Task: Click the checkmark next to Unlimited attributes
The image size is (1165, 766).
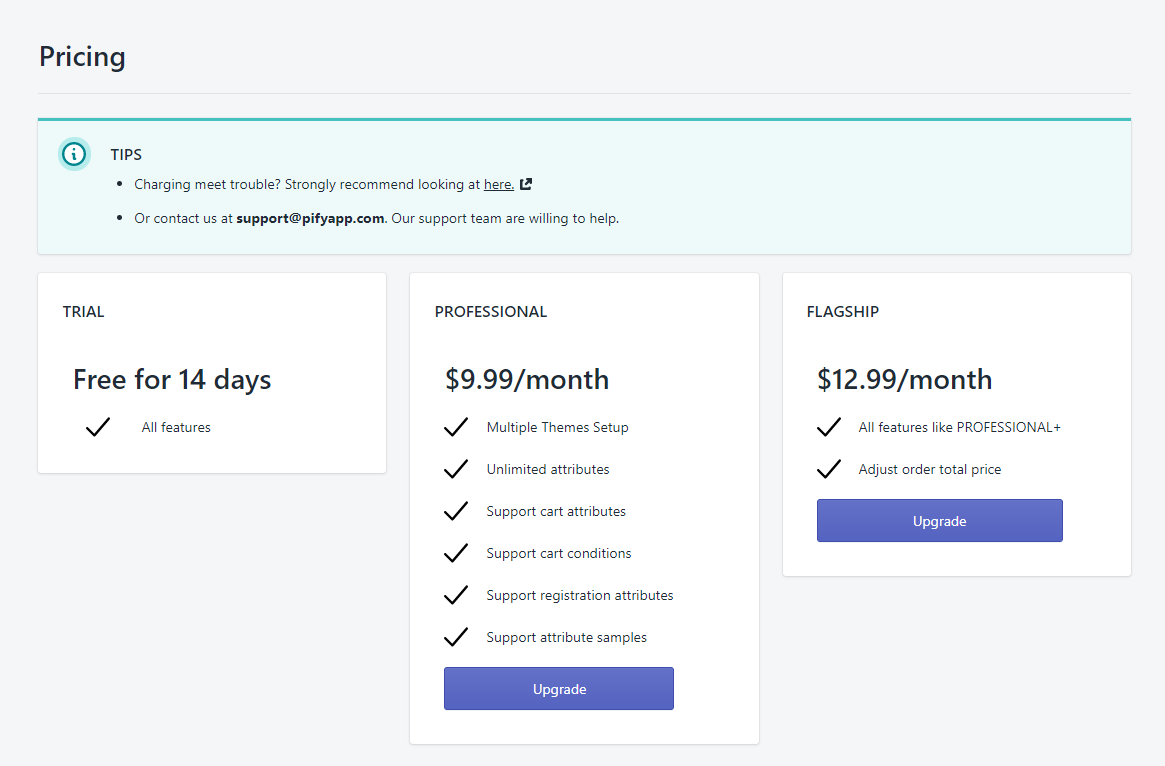Action: tap(456, 469)
